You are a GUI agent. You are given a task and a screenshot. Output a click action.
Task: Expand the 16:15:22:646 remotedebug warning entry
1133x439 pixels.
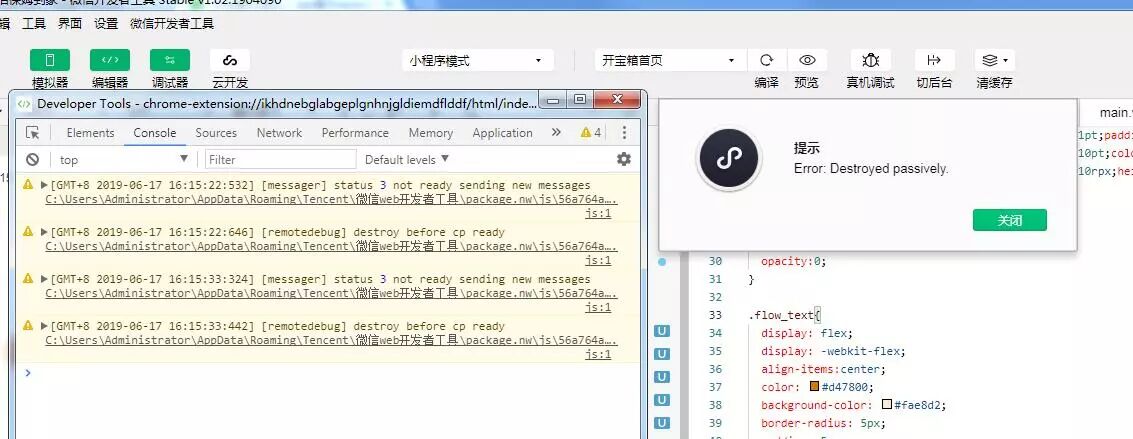44,232
